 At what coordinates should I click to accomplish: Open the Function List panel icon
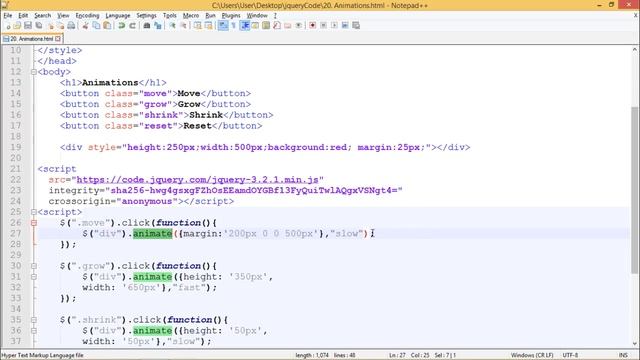pos(277,26)
